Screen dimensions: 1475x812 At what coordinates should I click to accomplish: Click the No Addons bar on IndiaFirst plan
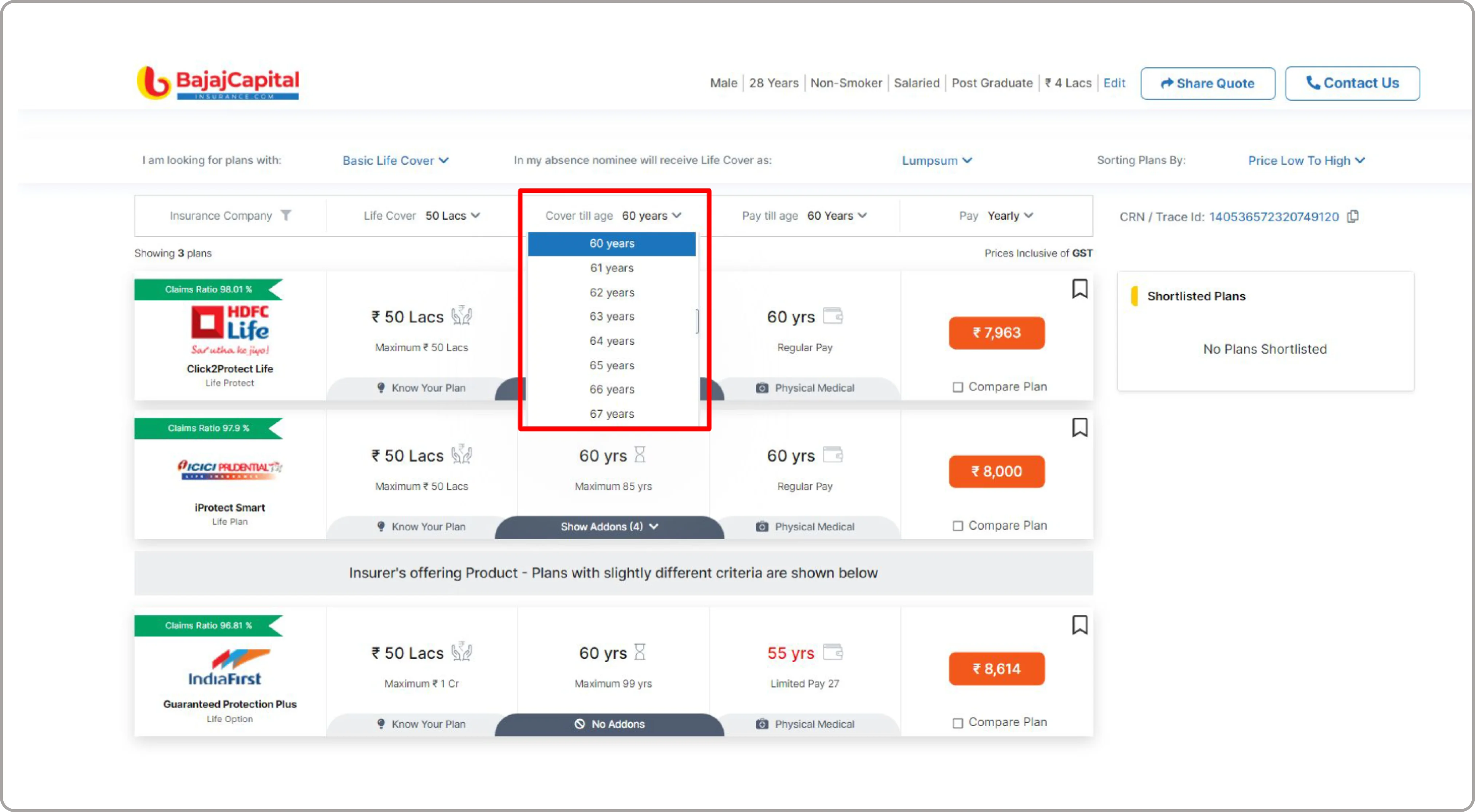point(609,724)
